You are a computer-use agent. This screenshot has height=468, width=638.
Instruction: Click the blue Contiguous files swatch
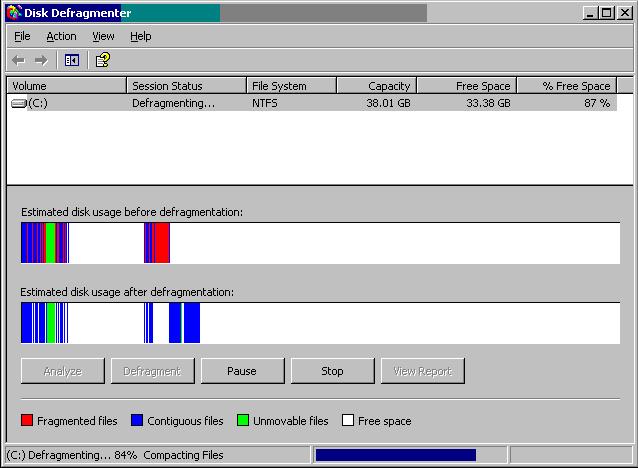pos(137,420)
